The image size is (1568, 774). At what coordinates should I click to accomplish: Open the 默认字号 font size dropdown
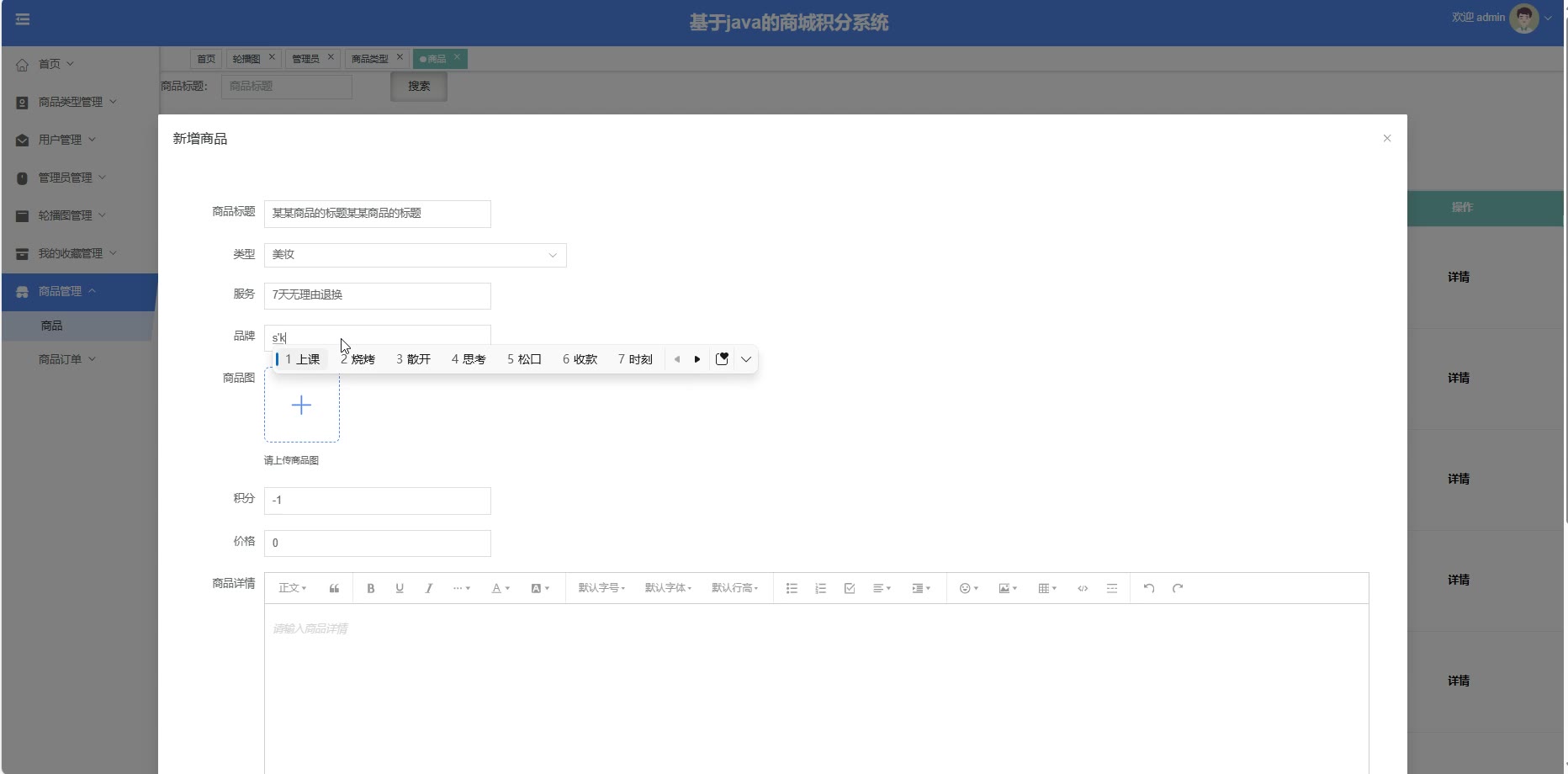coord(601,588)
